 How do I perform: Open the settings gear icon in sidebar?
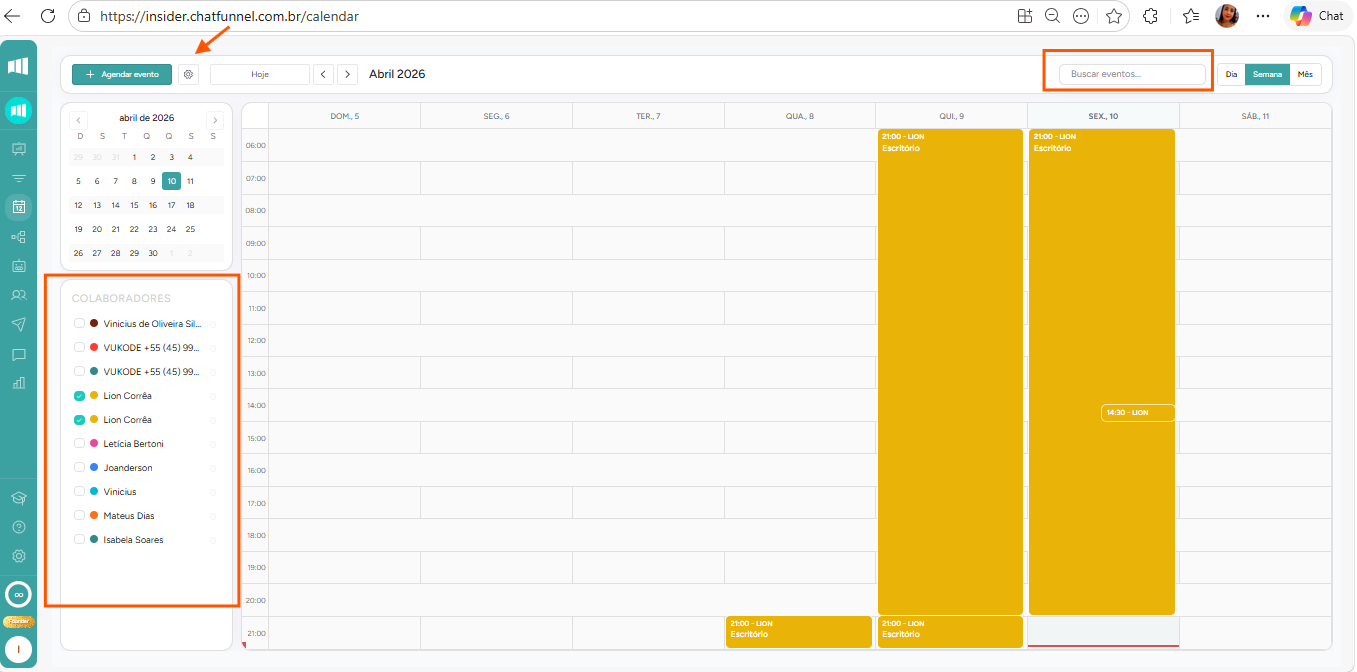(18, 556)
